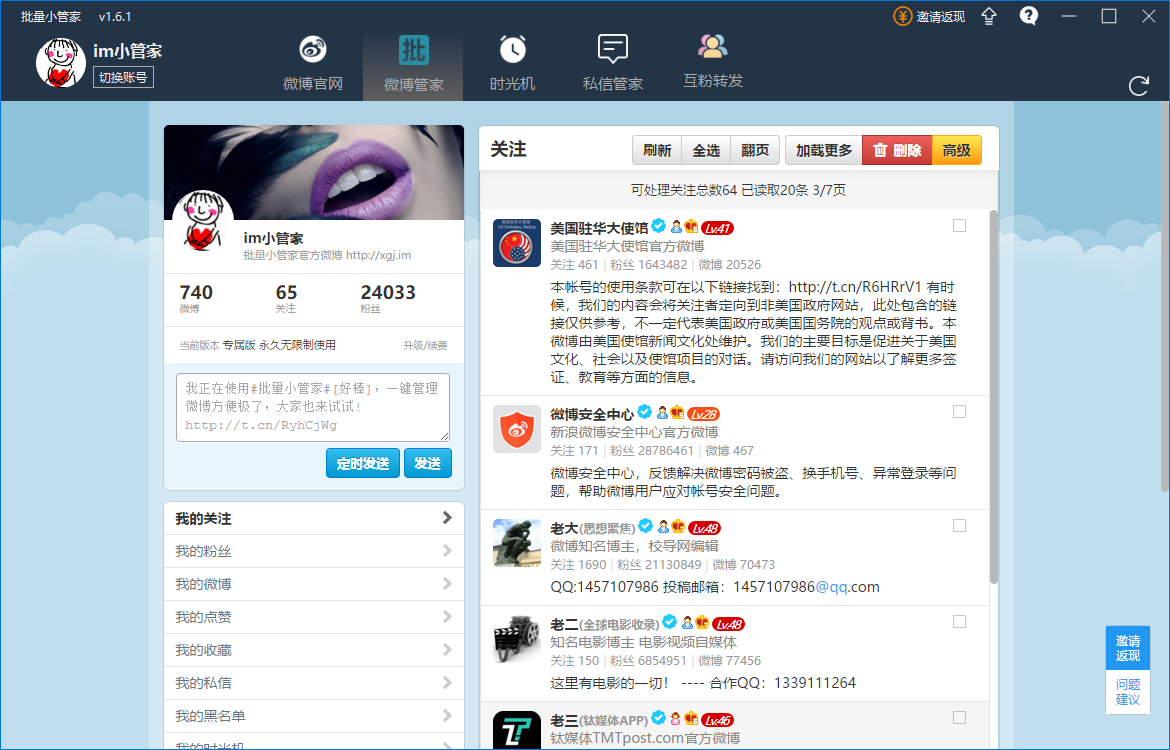1170x750 pixels.
Task: Expand the 我的私信 chevron
Action: point(447,682)
